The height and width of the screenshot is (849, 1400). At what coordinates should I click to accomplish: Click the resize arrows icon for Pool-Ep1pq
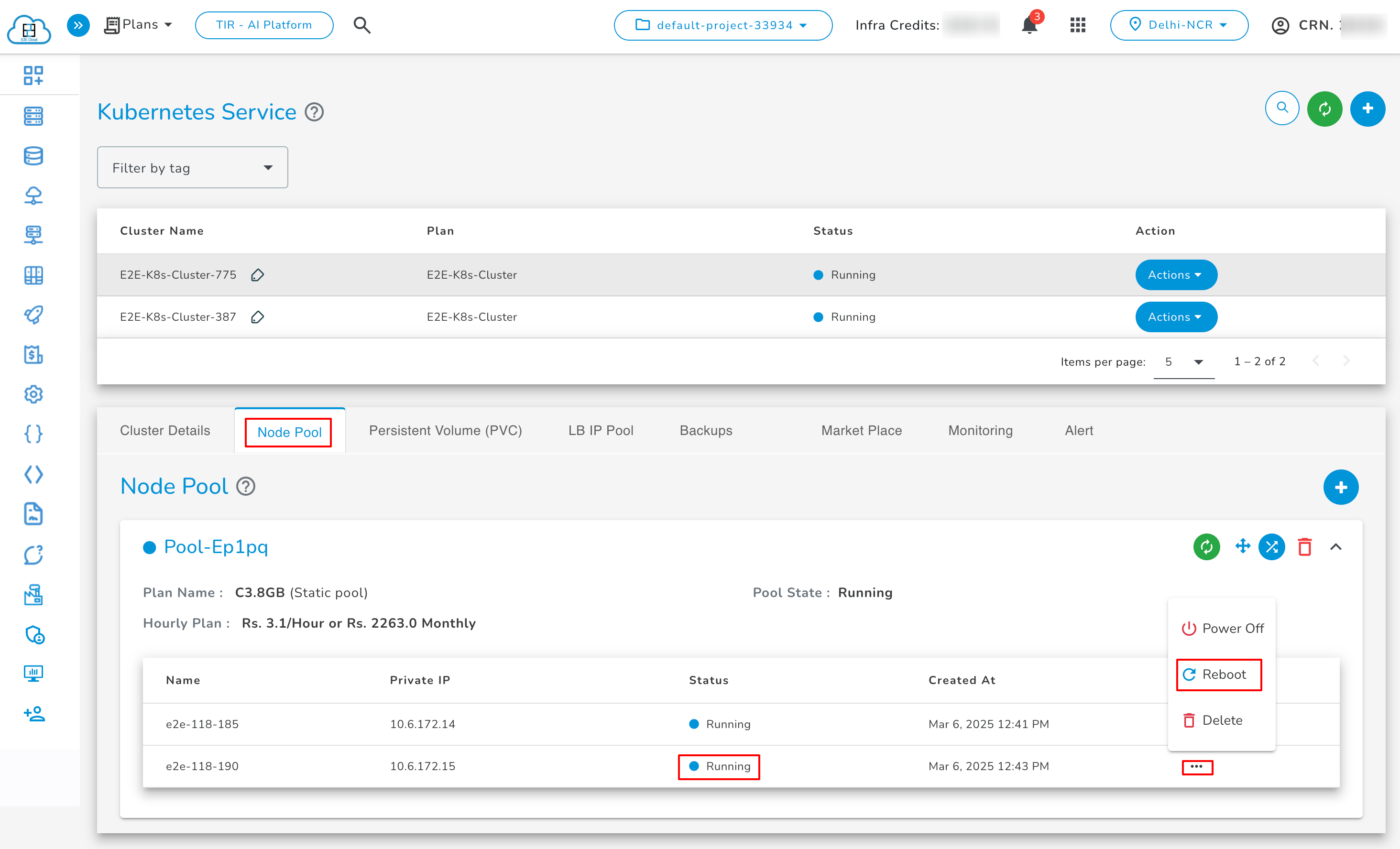click(1243, 546)
